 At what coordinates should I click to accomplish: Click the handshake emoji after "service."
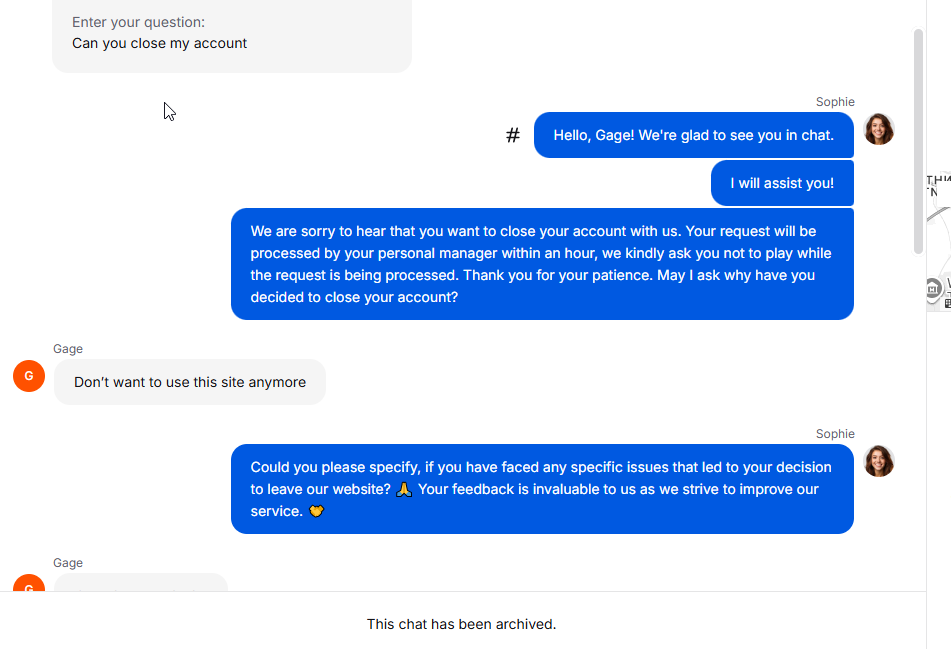(x=317, y=511)
